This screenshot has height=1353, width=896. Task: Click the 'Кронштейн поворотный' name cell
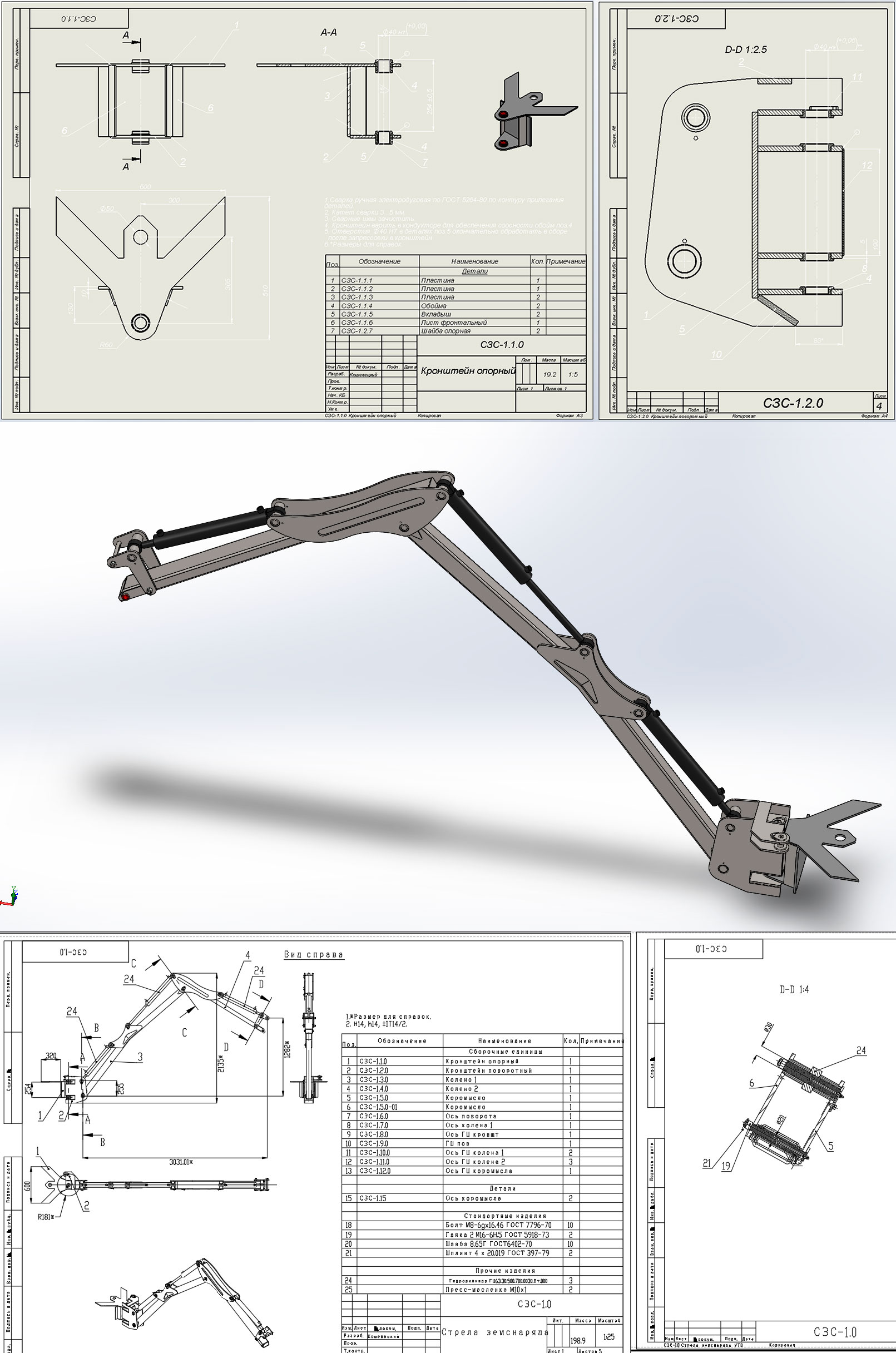(x=503, y=1070)
